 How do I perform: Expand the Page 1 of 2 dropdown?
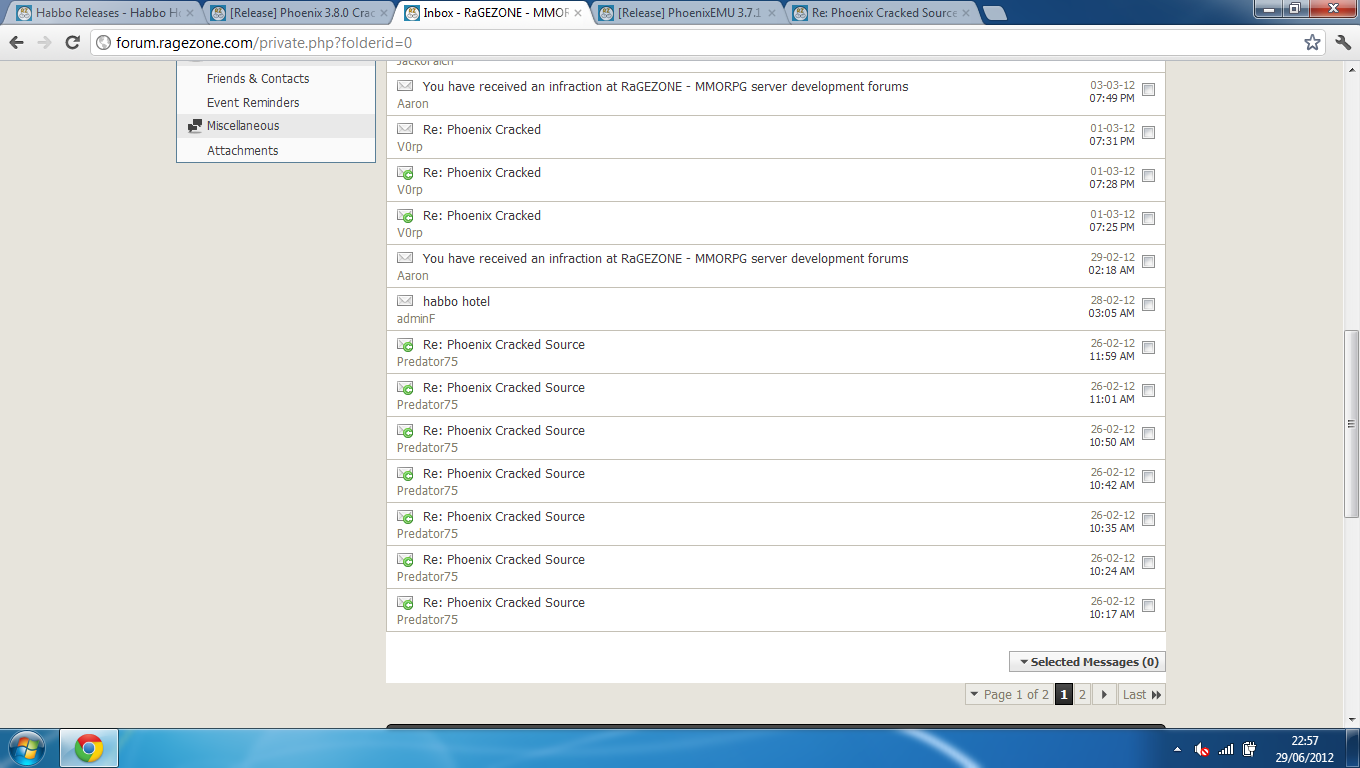tap(1008, 694)
